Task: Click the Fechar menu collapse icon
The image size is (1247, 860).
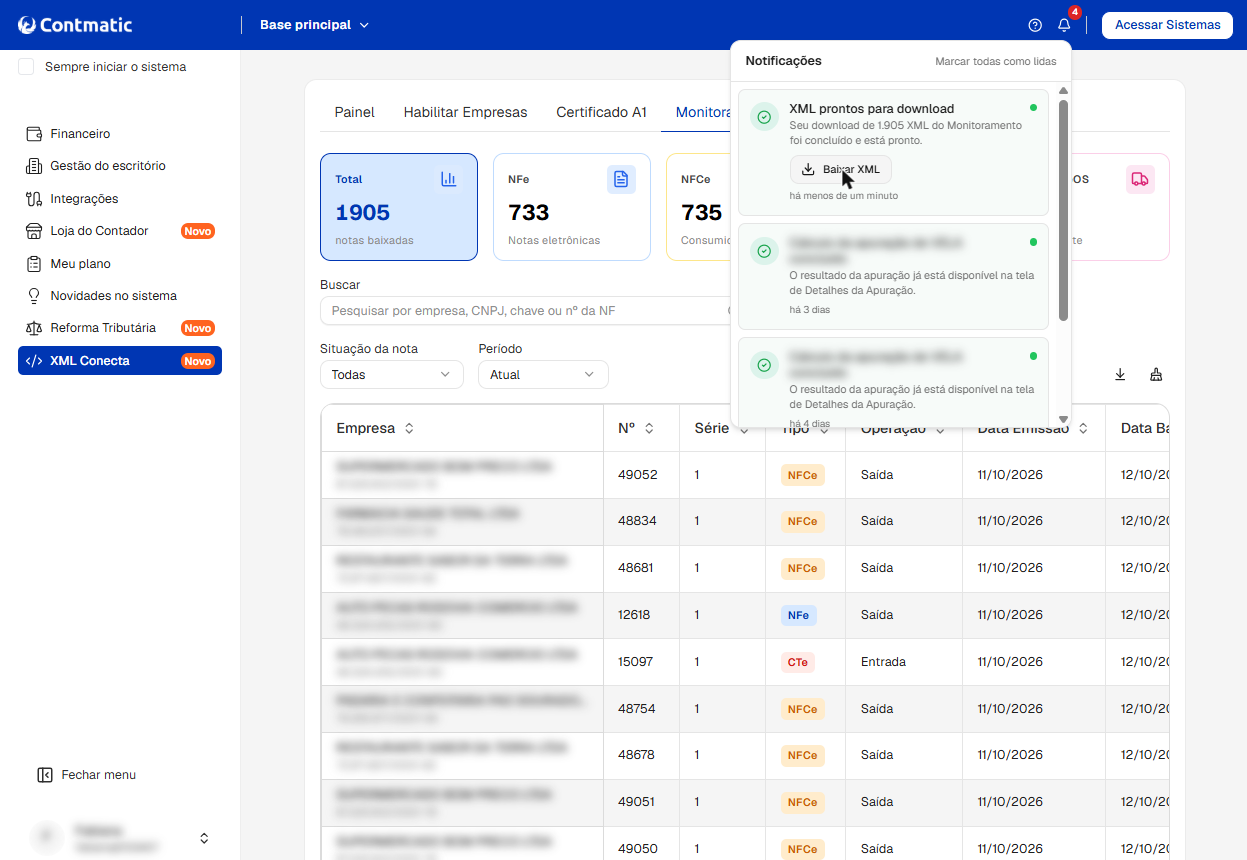Action: [44, 775]
